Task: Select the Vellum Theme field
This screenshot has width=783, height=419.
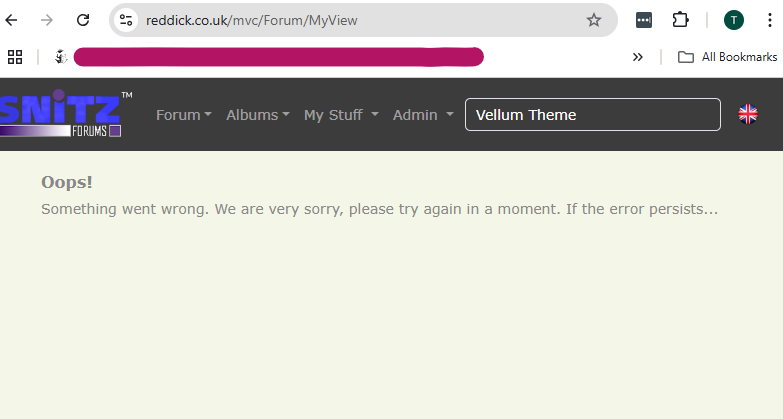Action: point(592,114)
